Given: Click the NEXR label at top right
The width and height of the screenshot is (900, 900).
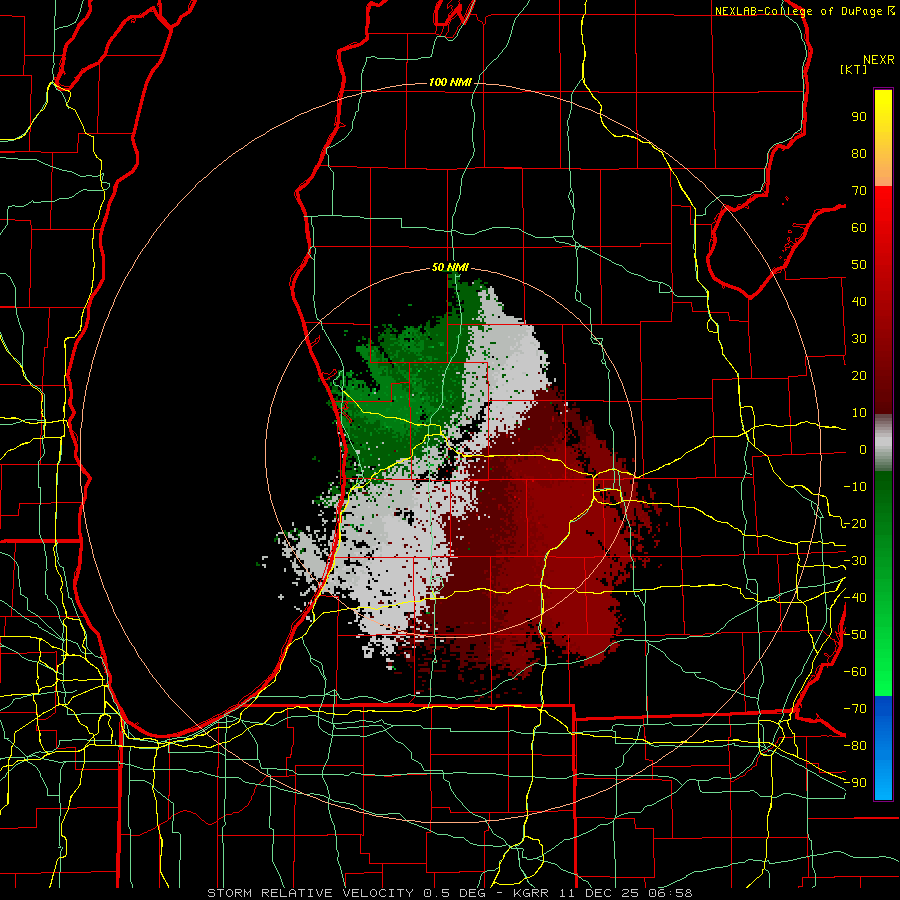Looking at the screenshot, I should [x=879, y=60].
